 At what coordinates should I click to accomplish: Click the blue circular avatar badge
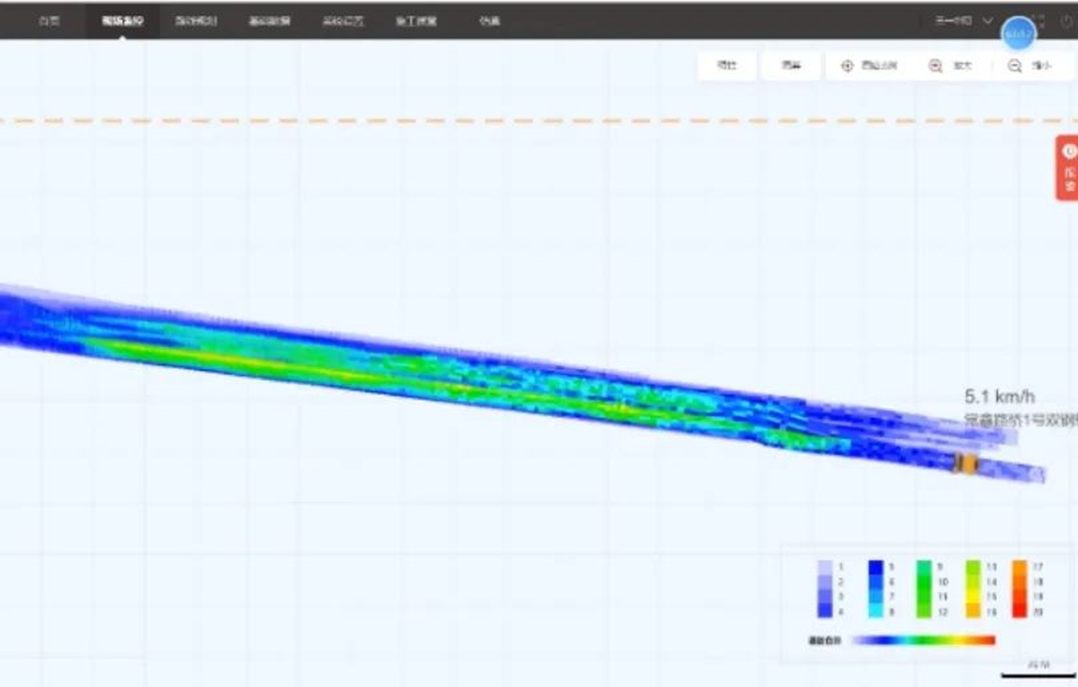click(1018, 34)
